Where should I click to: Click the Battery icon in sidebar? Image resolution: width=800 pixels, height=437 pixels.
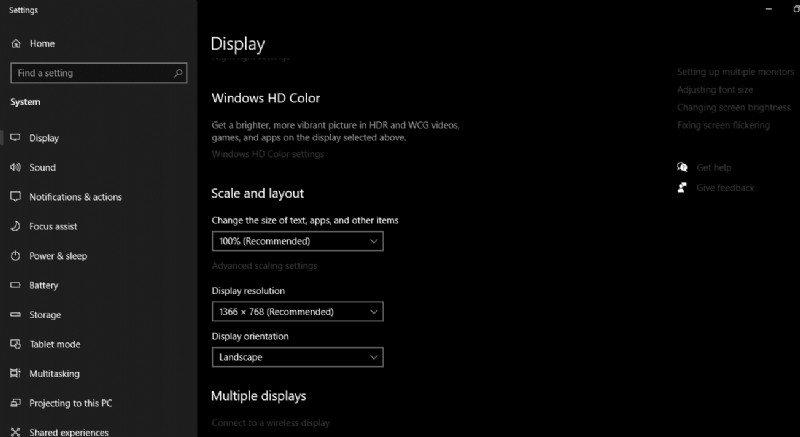click(x=15, y=285)
